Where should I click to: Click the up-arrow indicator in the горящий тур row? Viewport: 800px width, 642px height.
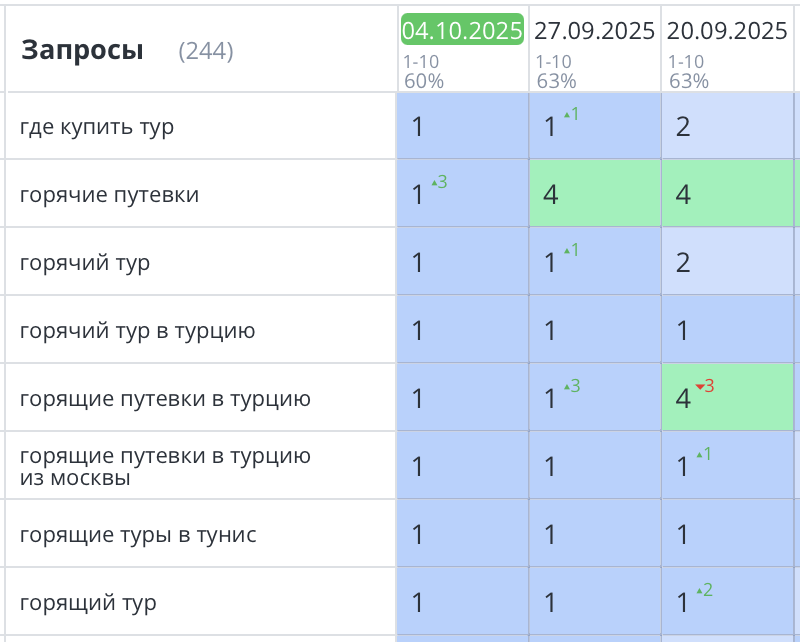tap(698, 590)
